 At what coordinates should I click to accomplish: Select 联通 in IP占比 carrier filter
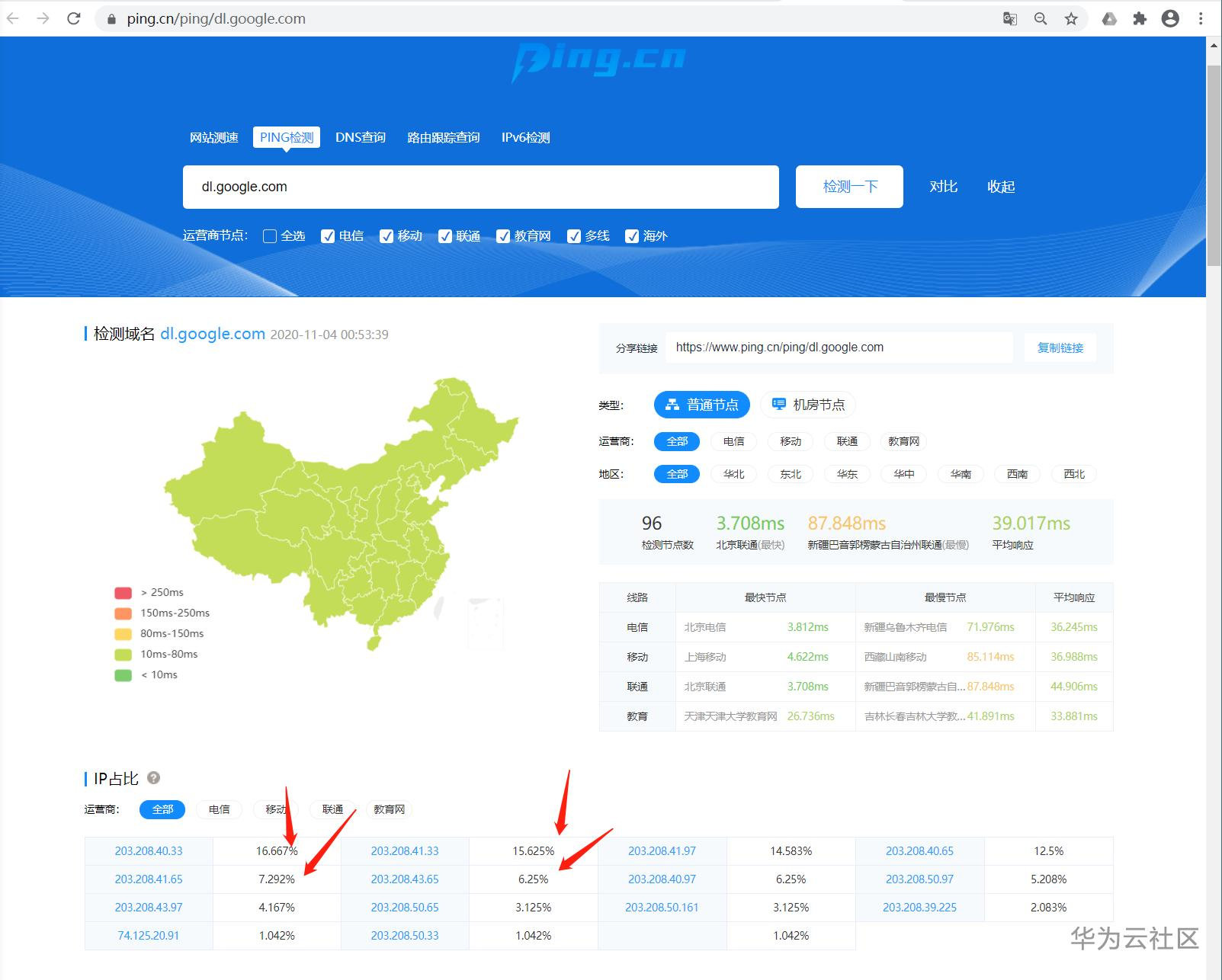333,809
